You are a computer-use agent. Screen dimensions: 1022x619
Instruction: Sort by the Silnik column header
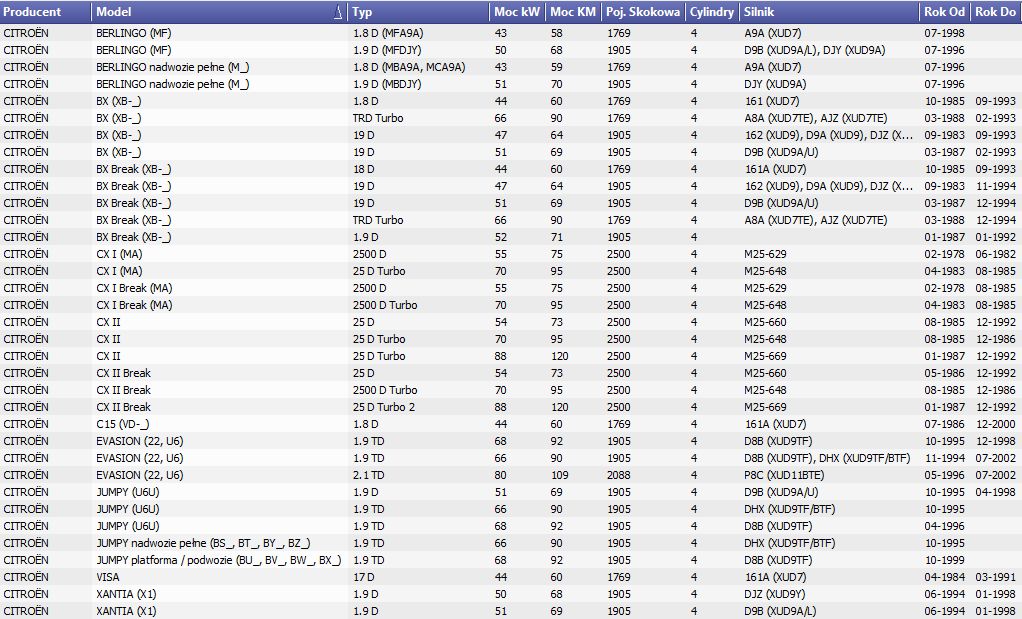coord(830,12)
